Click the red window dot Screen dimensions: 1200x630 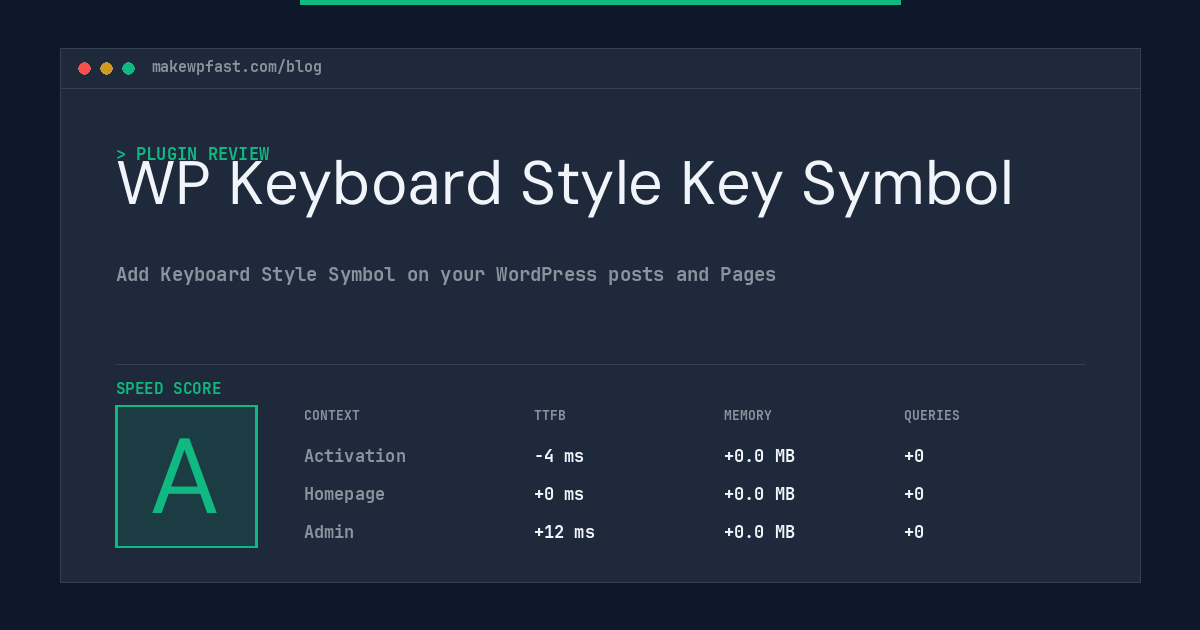(x=84, y=68)
